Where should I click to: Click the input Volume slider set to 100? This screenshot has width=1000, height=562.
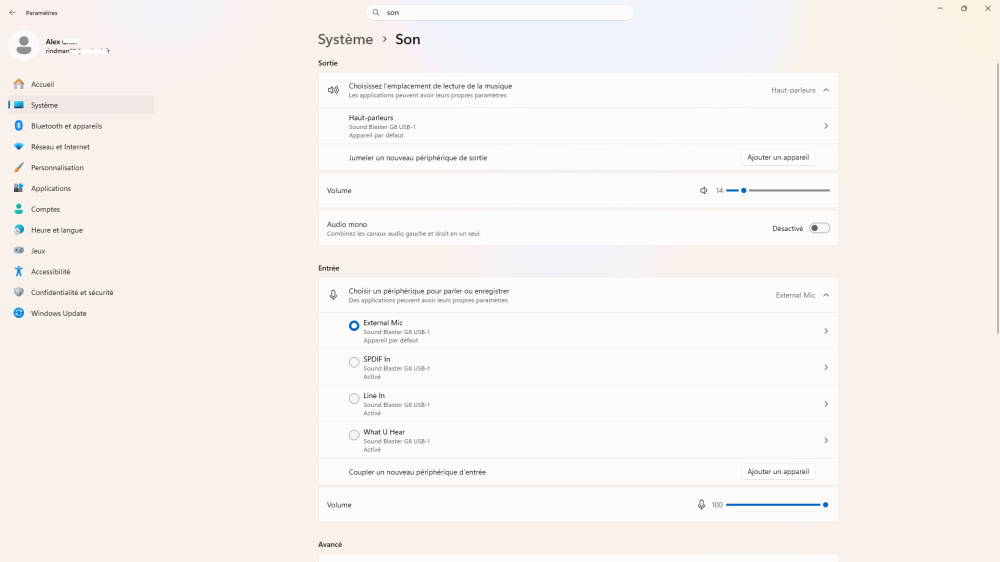point(778,505)
